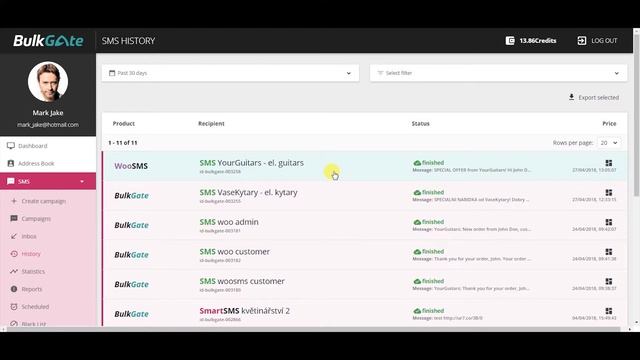Open the SMS YourGuitars - el. guitars row
Viewport: 640px width, 360px height.
(x=364, y=166)
